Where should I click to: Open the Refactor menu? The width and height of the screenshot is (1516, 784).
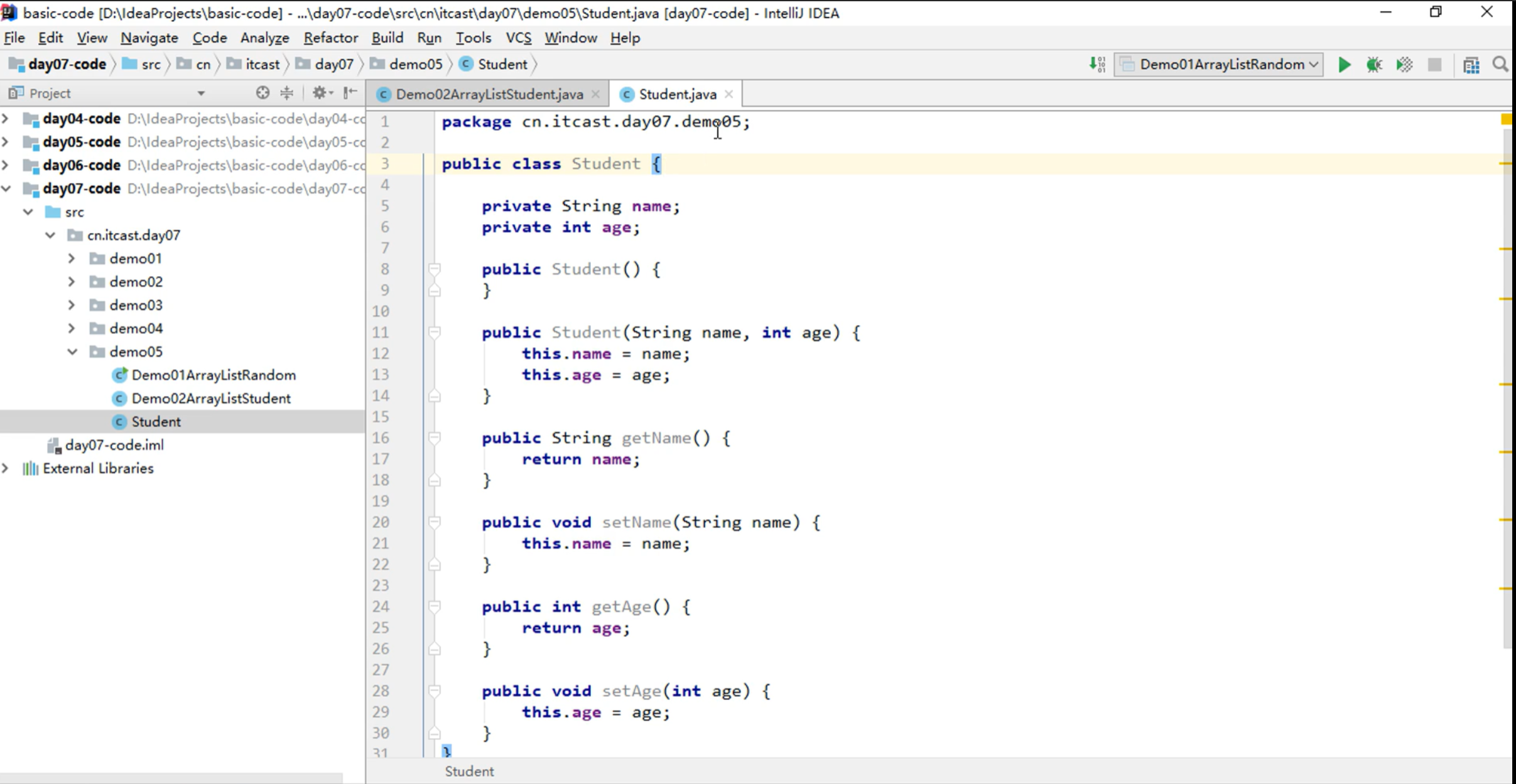330,38
